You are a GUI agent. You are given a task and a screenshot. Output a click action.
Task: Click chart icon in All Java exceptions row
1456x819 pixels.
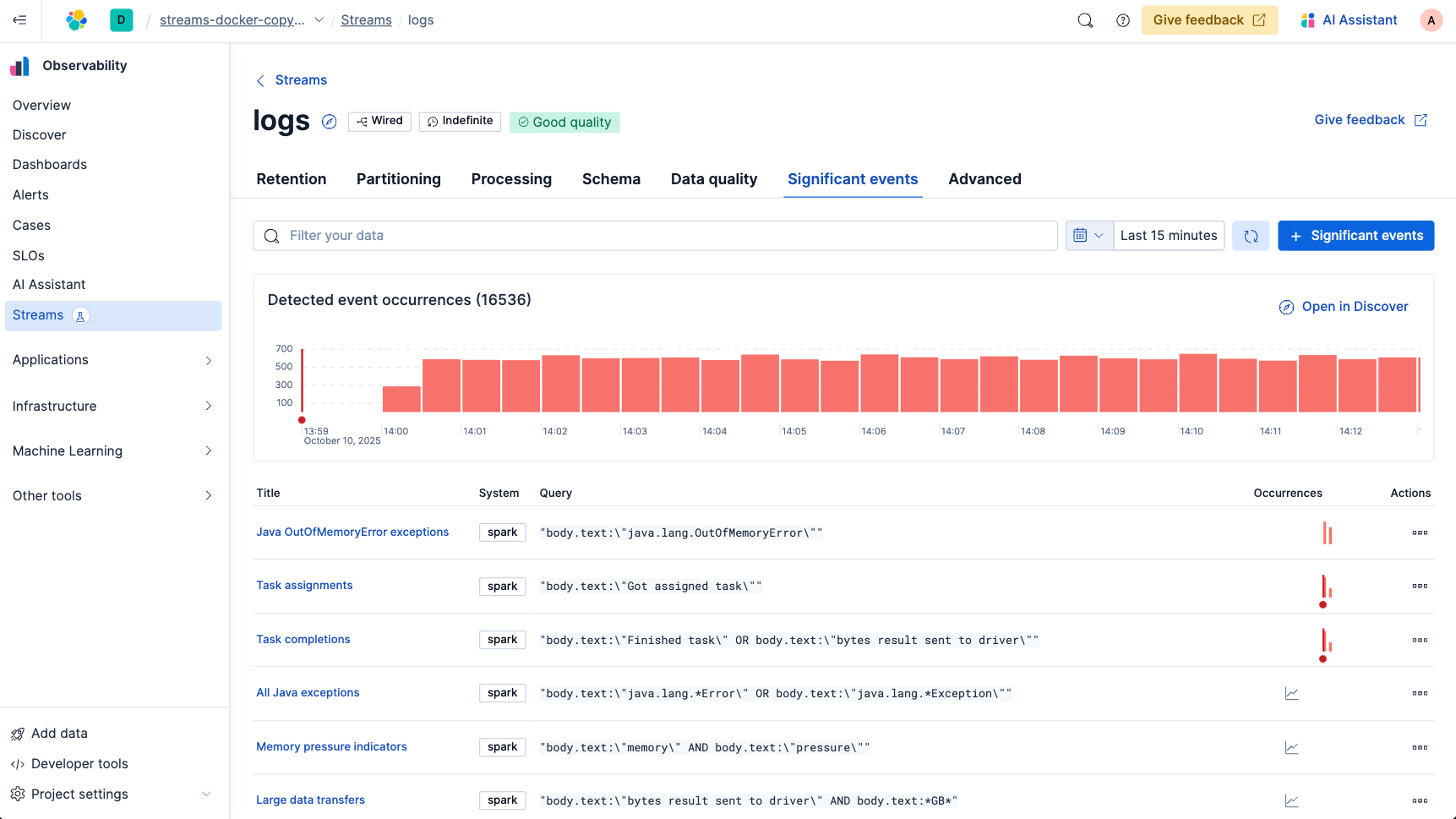point(1291,694)
